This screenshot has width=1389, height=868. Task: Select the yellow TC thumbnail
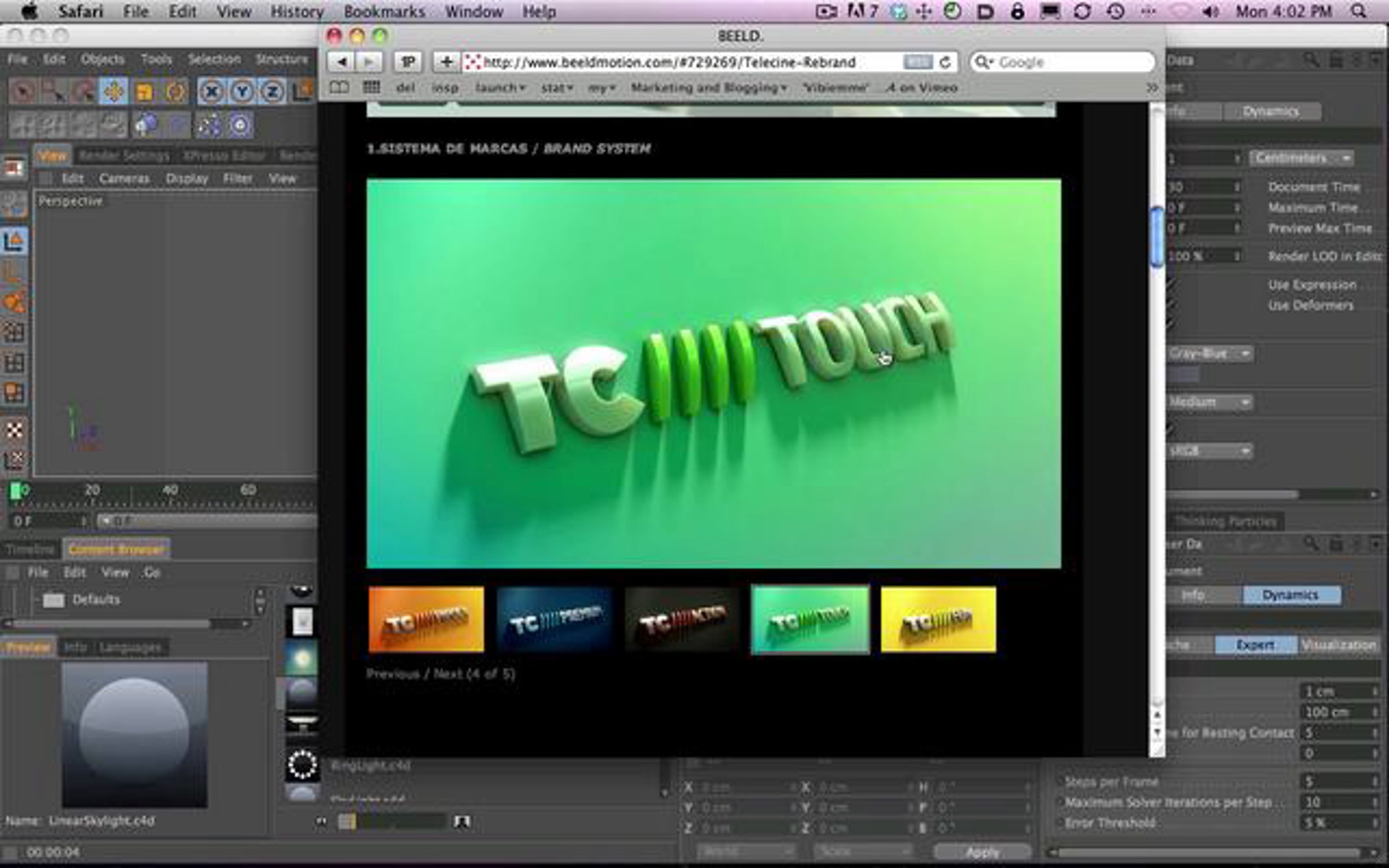click(x=938, y=619)
